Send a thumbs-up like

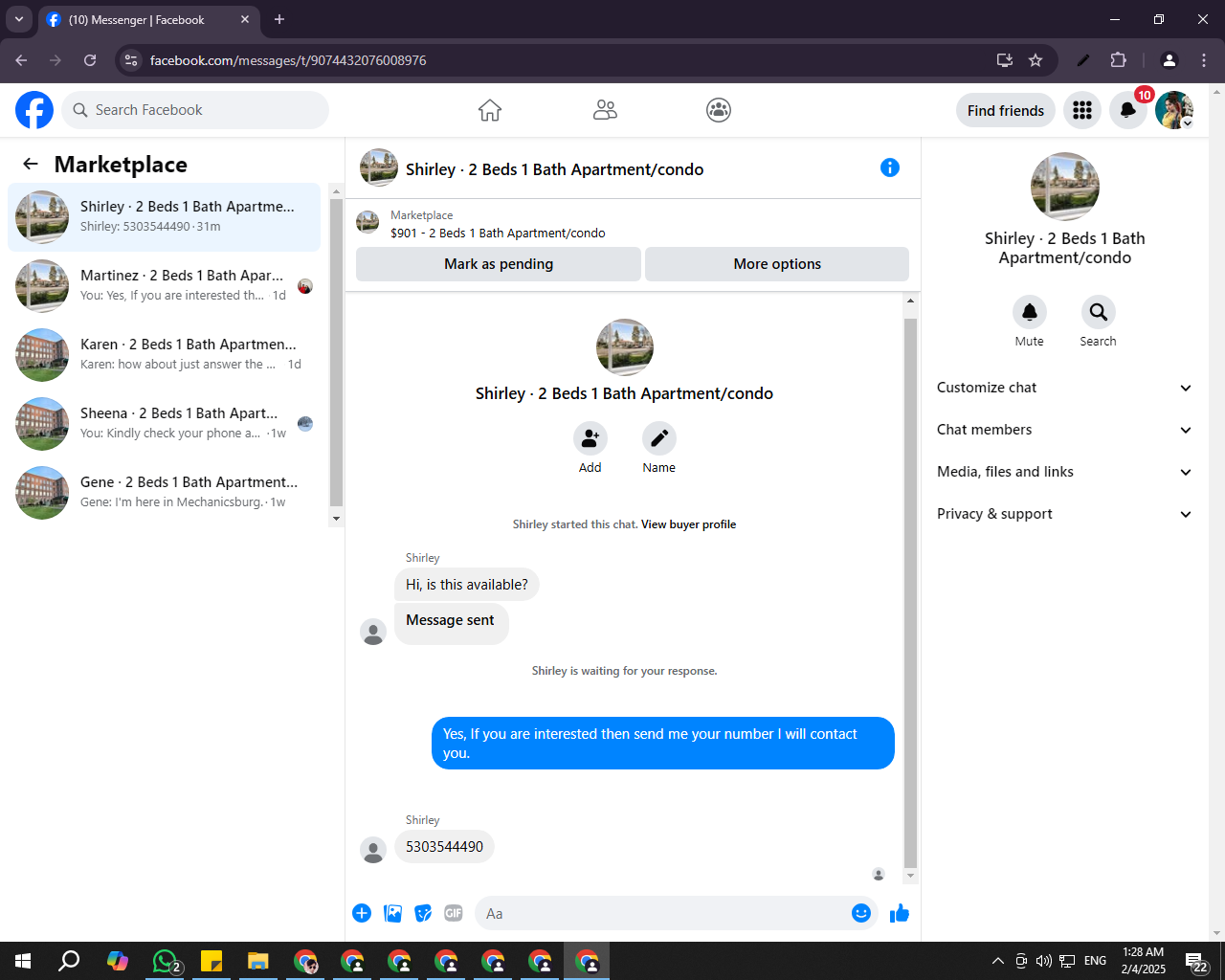[x=900, y=913]
